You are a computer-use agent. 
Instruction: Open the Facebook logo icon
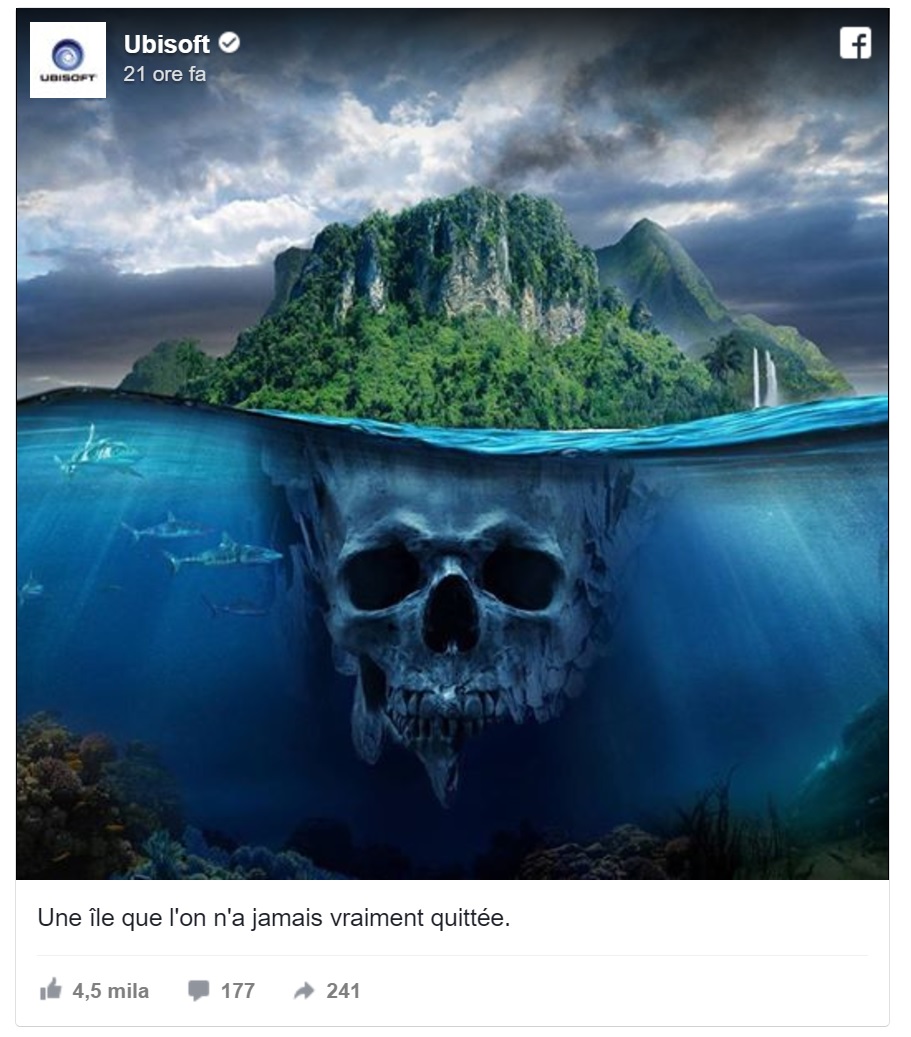pos(855,43)
